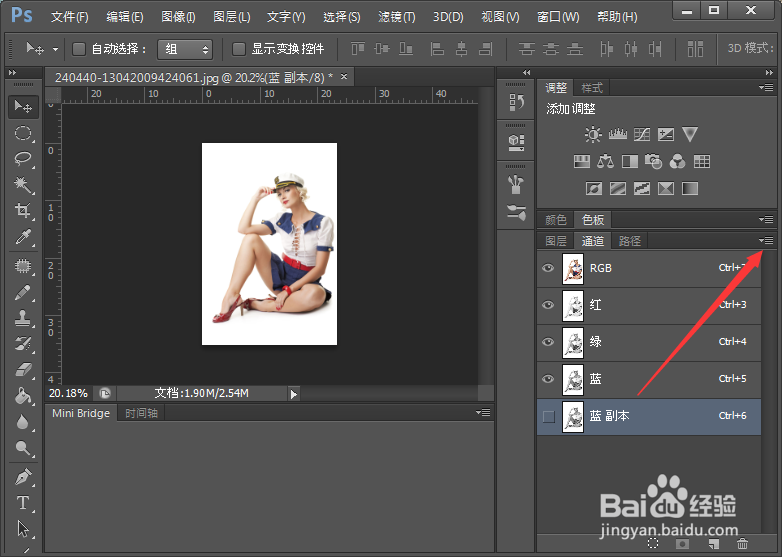Open the Adjustments panel flyout menu

coord(767,87)
